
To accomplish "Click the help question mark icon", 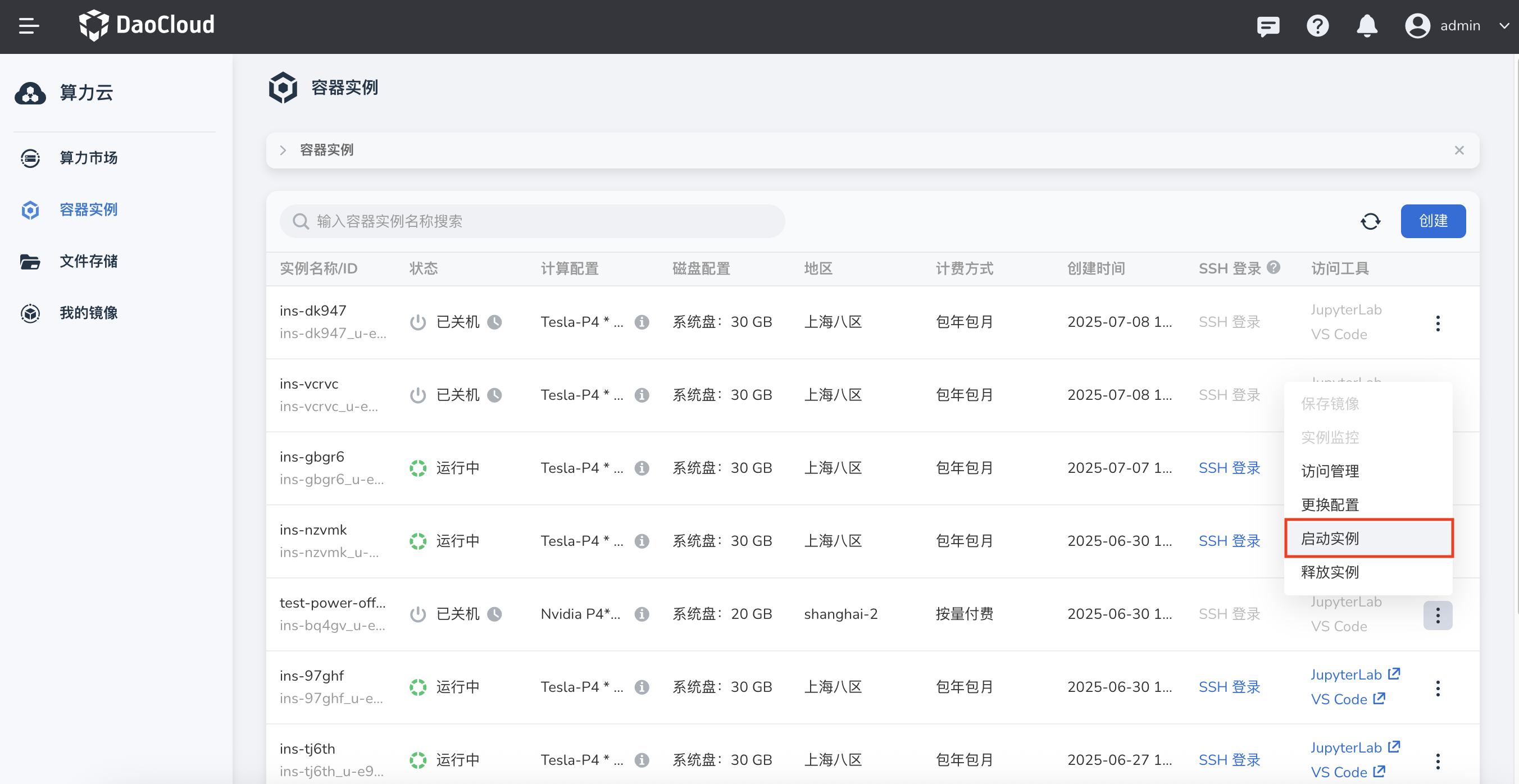I will click(x=1317, y=26).
